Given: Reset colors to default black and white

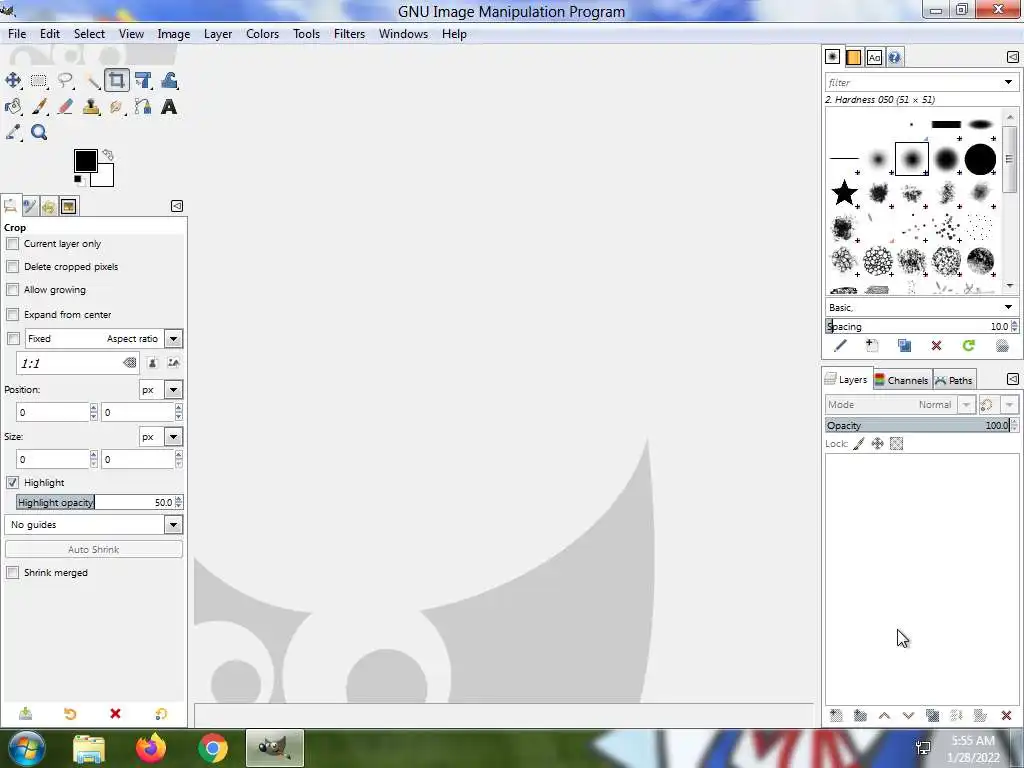Looking at the screenshot, I should pyautogui.click(x=78, y=180).
